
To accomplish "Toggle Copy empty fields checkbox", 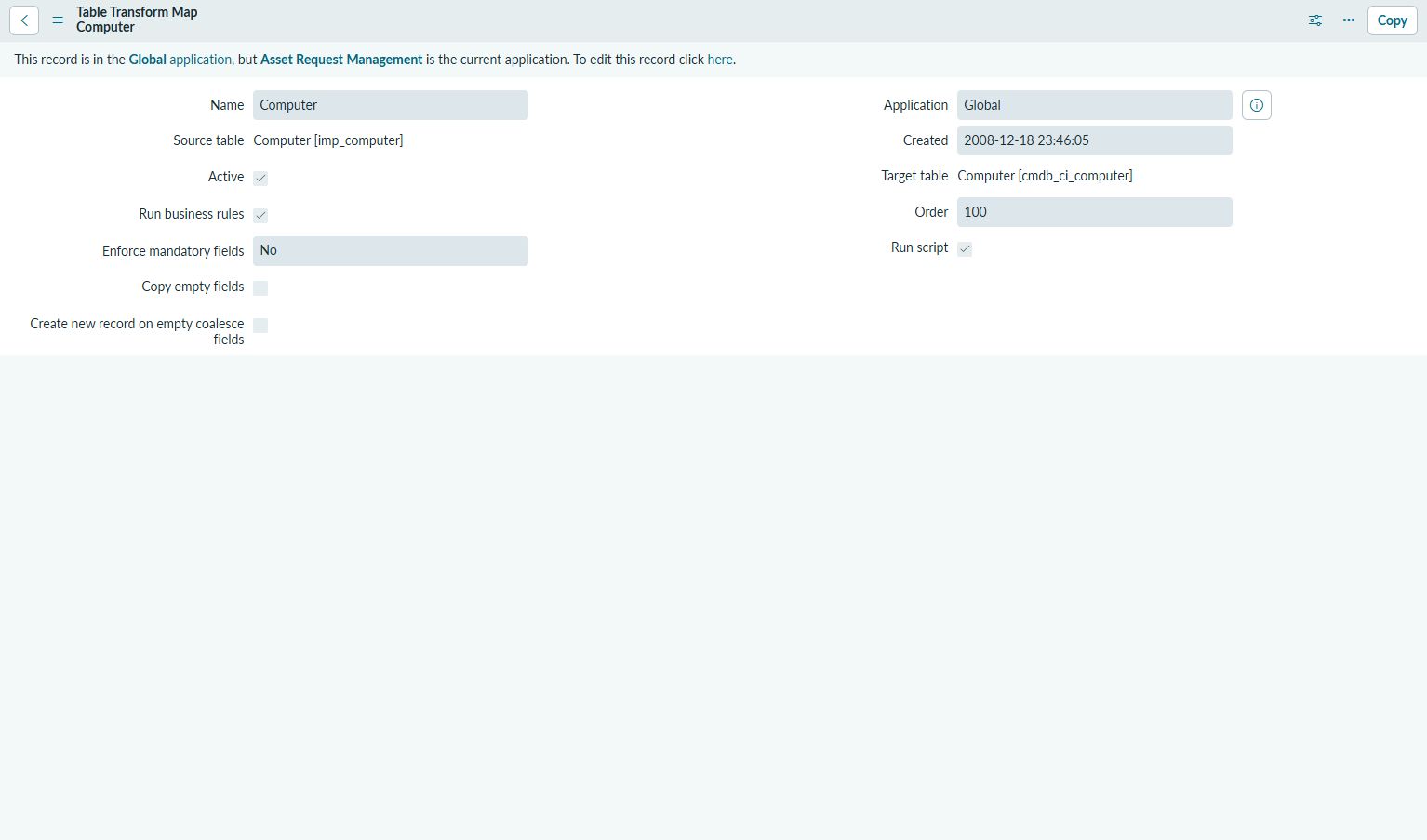I will [x=260, y=288].
